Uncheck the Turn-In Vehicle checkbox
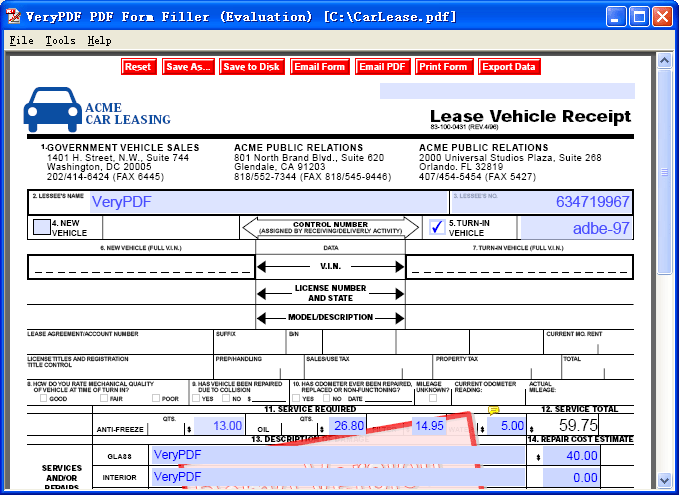Viewport: 679px width, 495px height. pyautogui.click(x=437, y=227)
